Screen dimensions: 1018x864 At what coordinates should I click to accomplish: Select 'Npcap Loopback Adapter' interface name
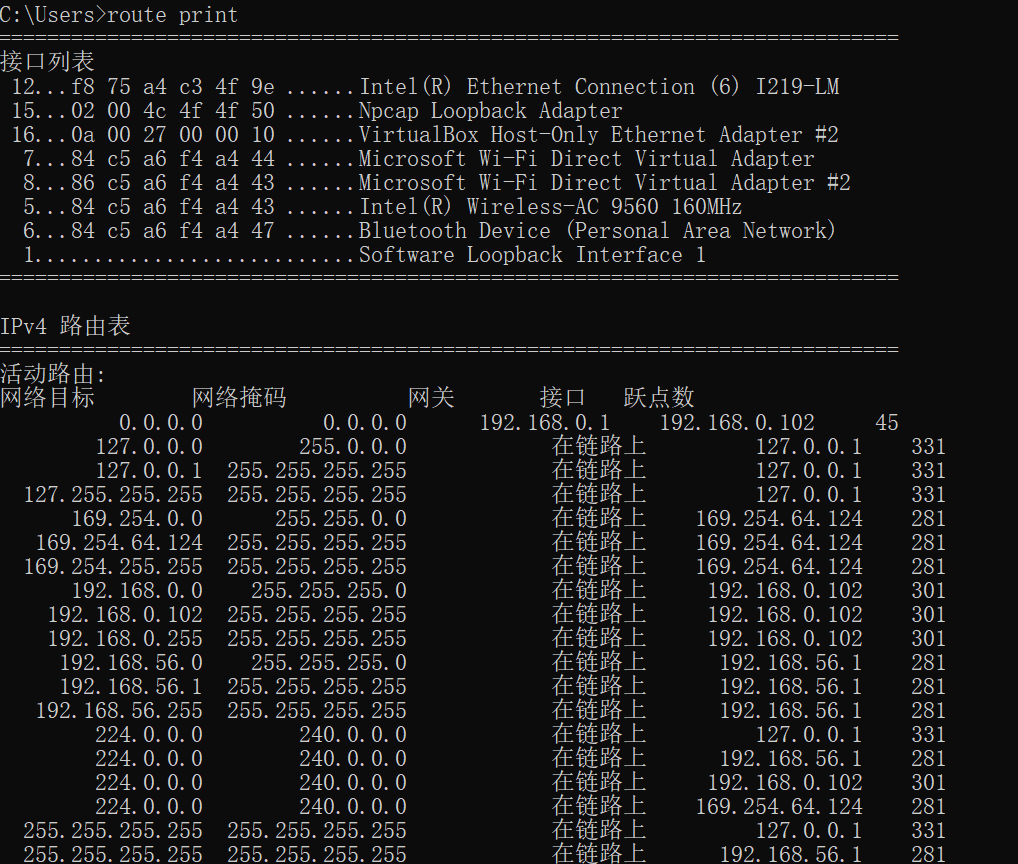[x=491, y=110]
